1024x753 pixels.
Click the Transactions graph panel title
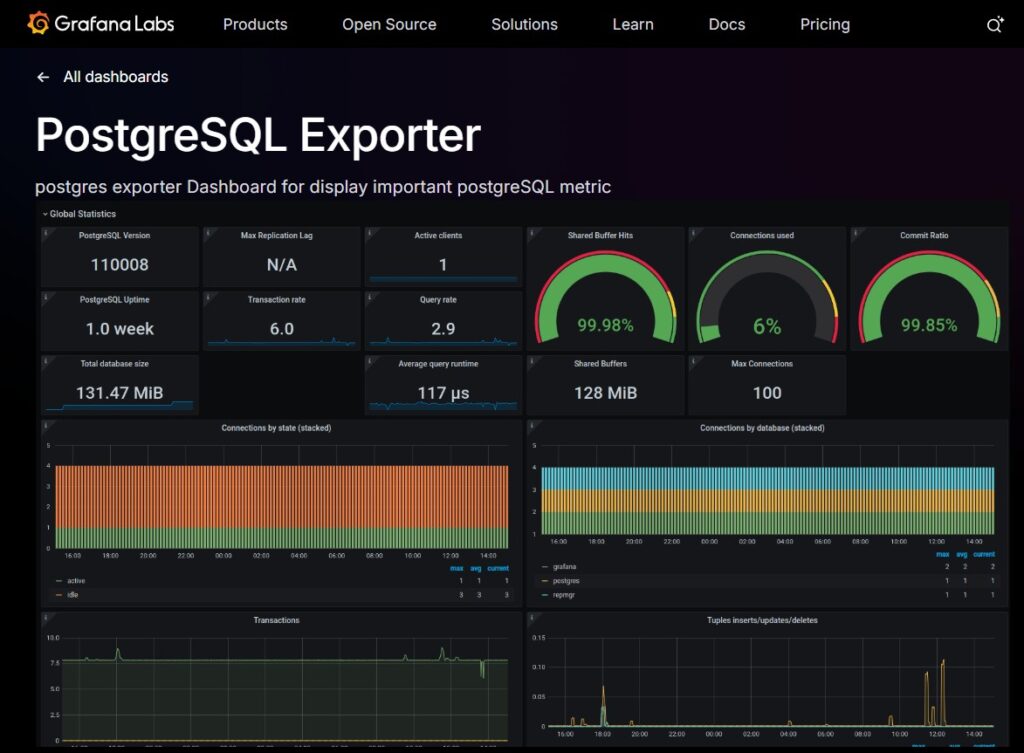point(276,620)
